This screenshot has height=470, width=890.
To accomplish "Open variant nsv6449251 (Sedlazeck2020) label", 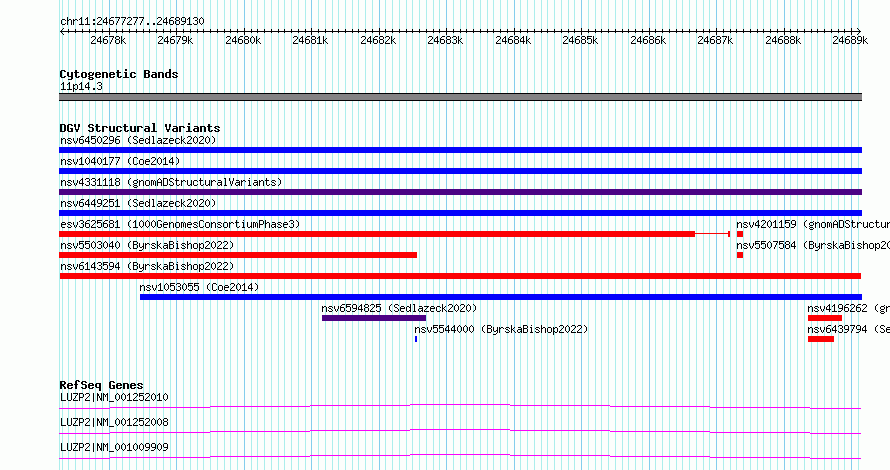I will click(138, 203).
